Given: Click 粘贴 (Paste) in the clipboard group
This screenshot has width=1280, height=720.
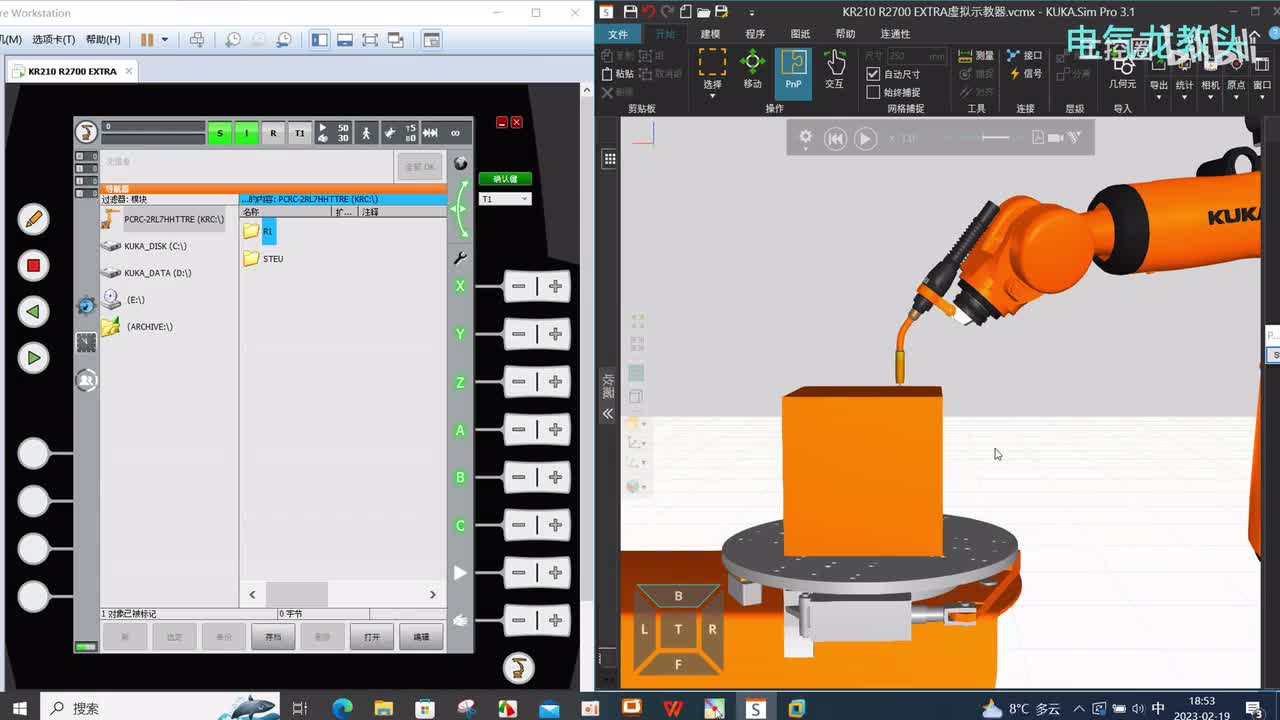Looking at the screenshot, I should 617,74.
